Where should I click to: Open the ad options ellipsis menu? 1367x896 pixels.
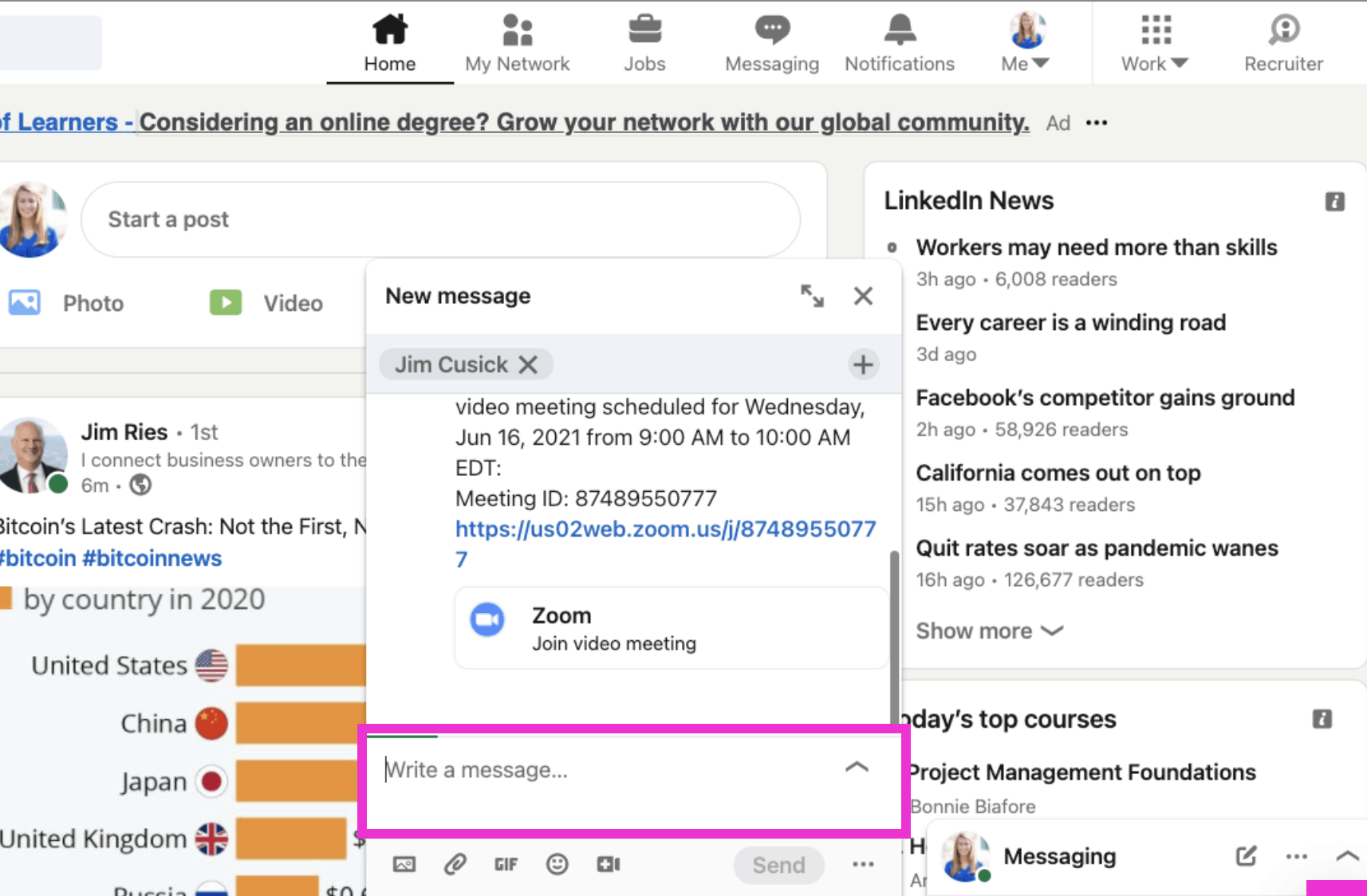(1097, 123)
